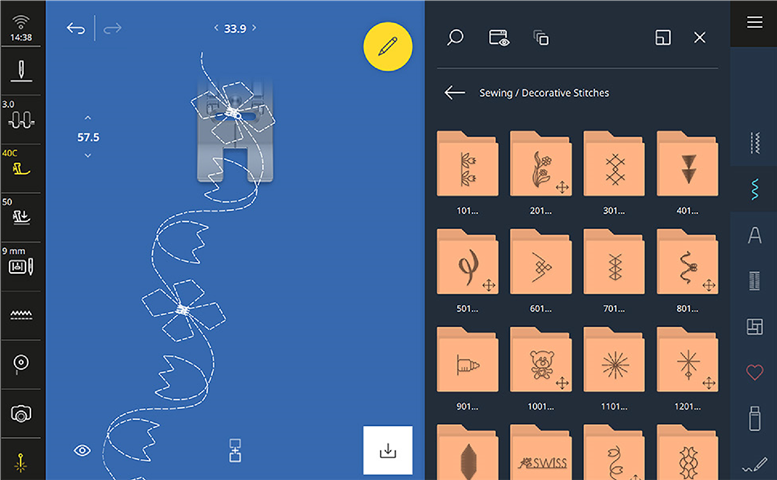777x480 pixels.
Task: Open stitch folder 301 cross stitches
Action: click(614, 163)
